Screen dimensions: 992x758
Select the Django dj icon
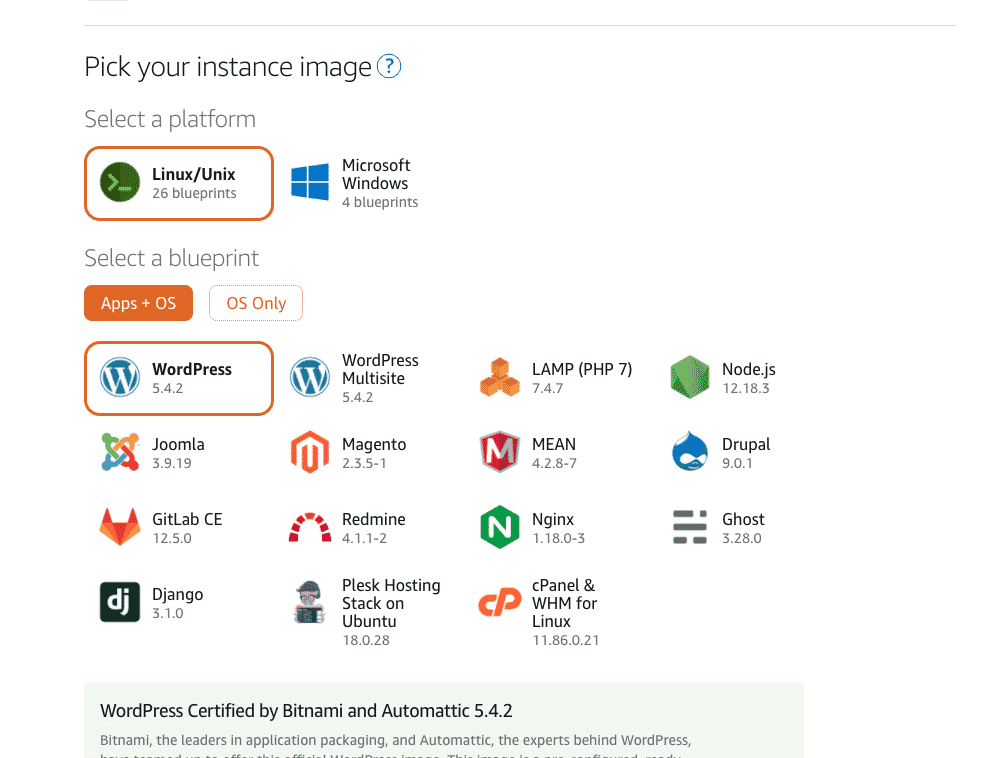click(120, 602)
